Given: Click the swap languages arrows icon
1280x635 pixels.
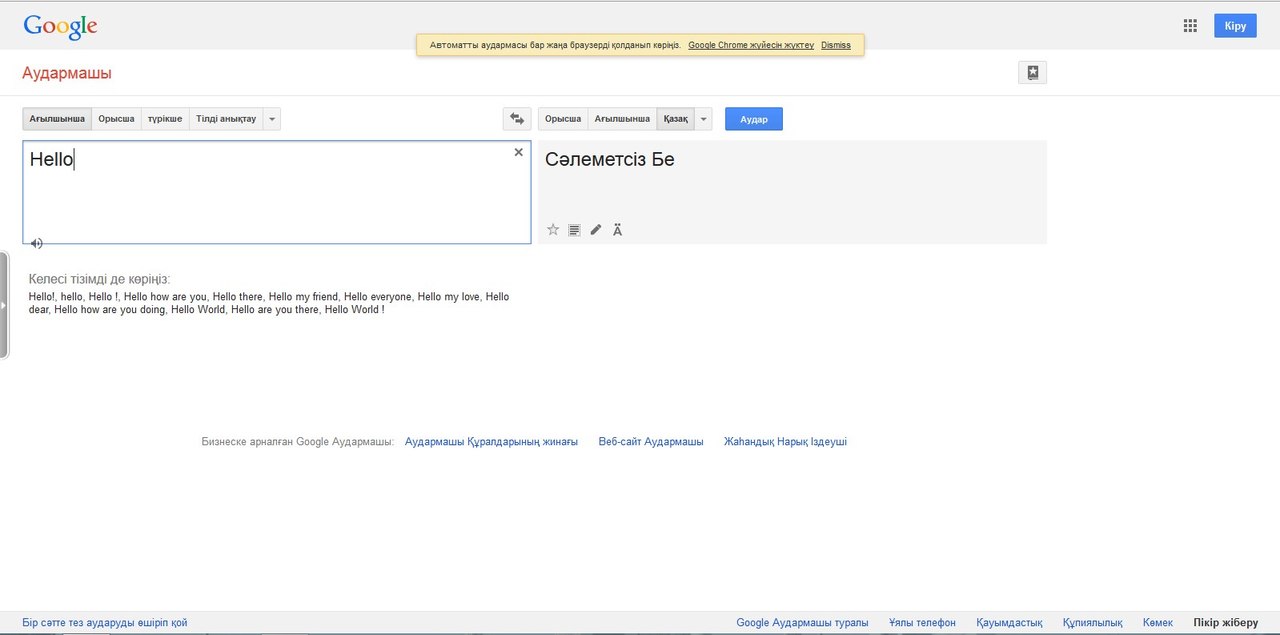Looking at the screenshot, I should (x=517, y=119).
